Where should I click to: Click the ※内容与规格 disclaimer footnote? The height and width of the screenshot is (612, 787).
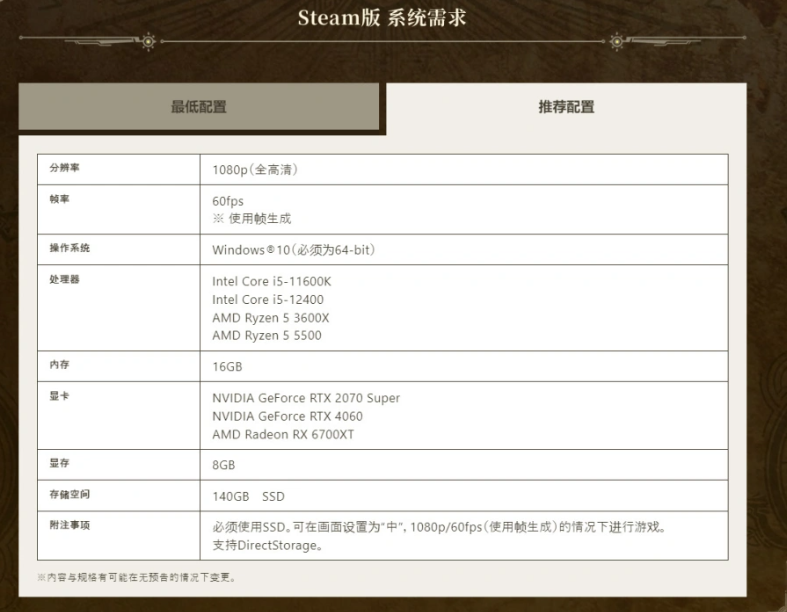[x=136, y=577]
